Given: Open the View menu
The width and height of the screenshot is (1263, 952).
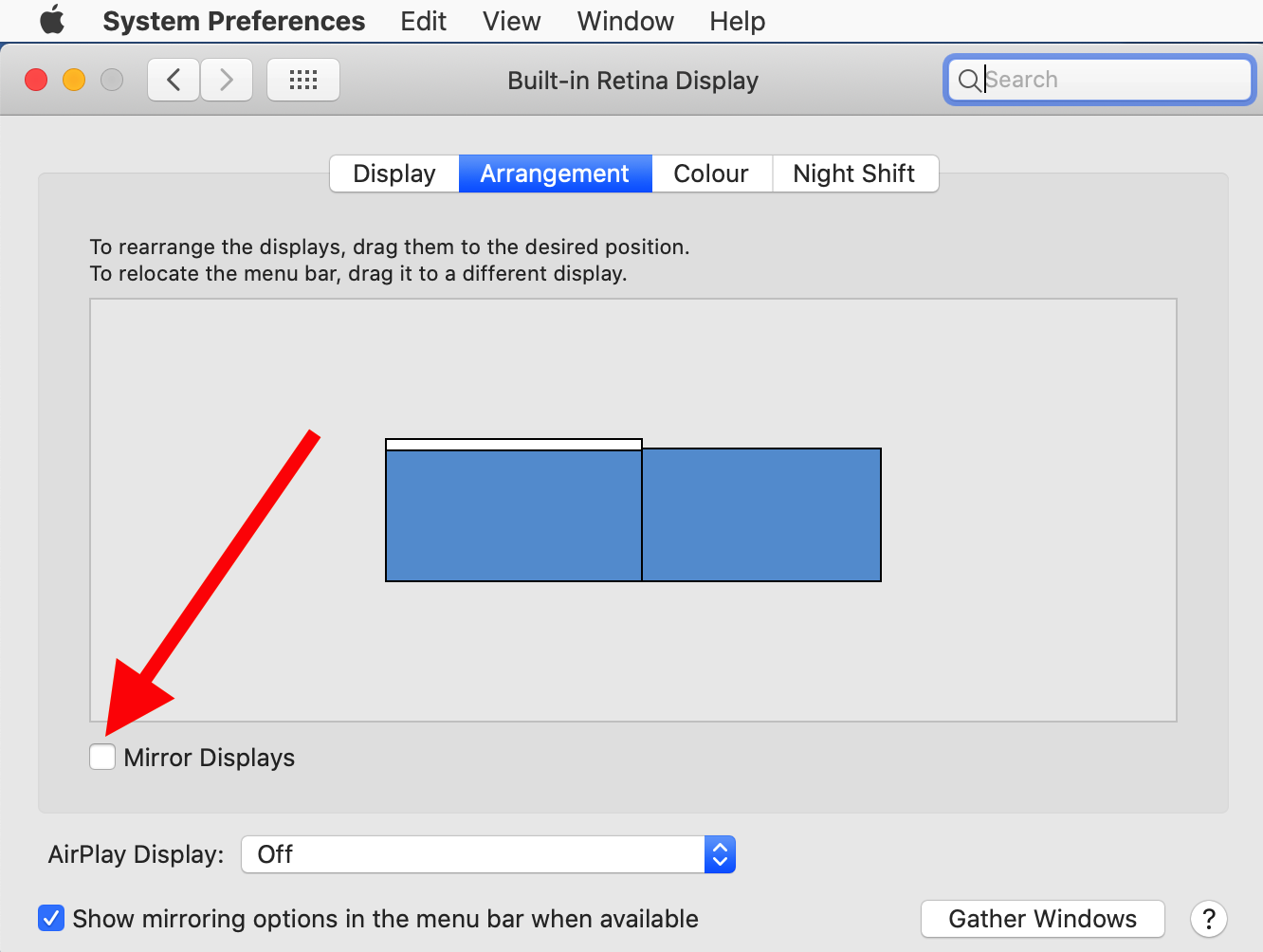Looking at the screenshot, I should point(511,21).
